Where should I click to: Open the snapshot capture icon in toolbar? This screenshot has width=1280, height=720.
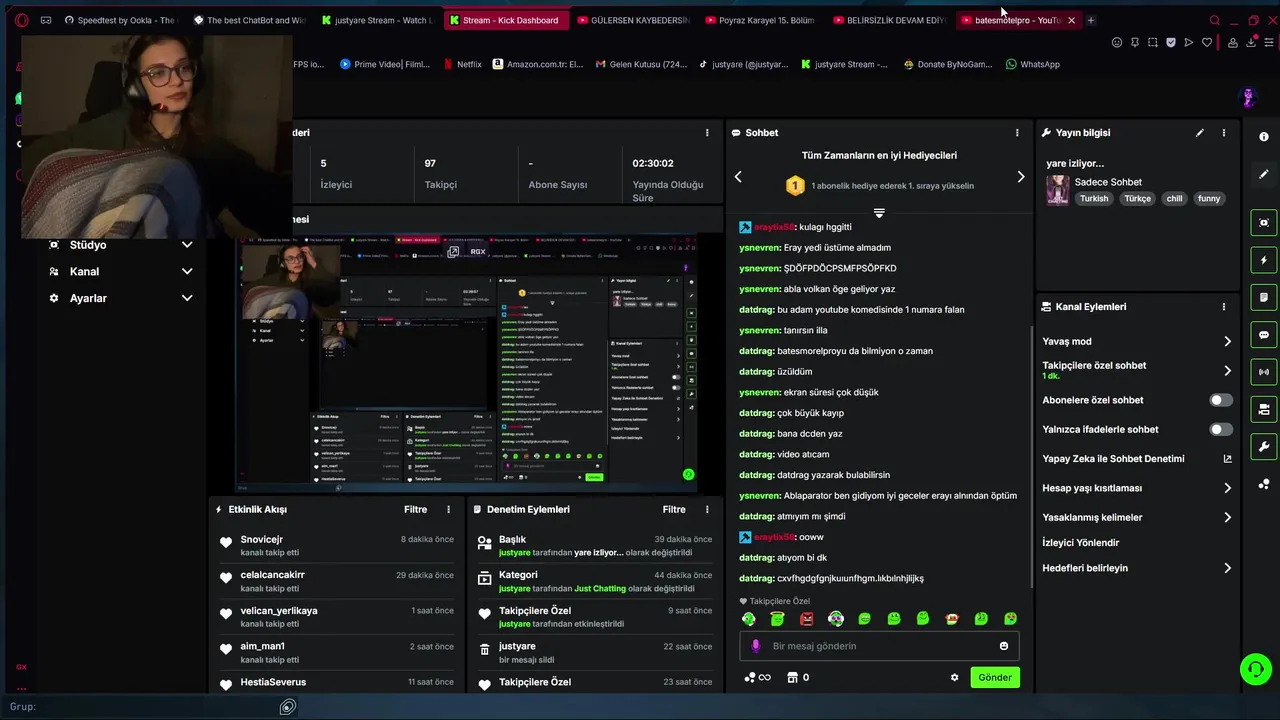[x=1153, y=42]
